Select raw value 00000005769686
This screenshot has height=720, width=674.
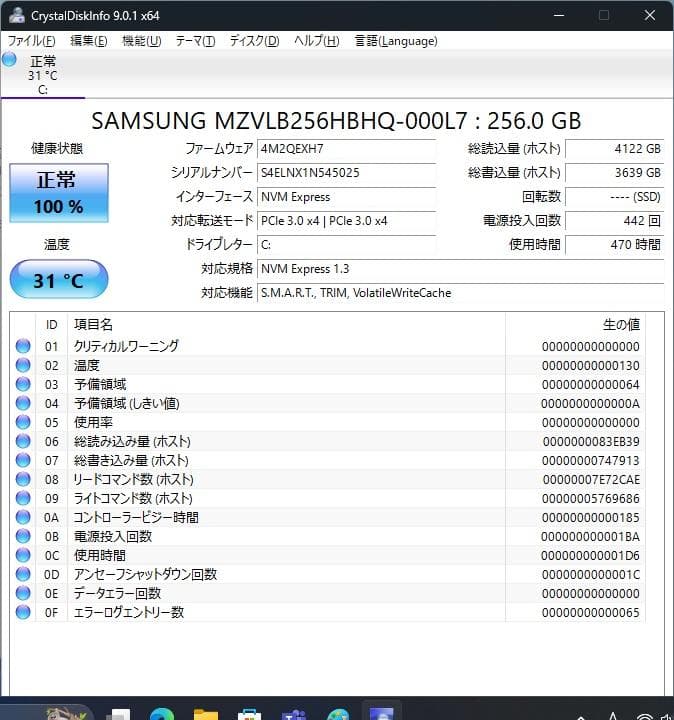pos(591,499)
